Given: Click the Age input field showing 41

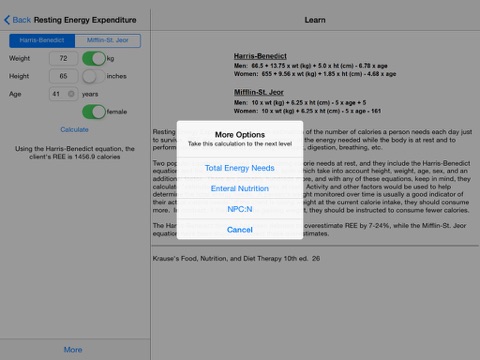Looking at the screenshot, I should pos(64,94).
